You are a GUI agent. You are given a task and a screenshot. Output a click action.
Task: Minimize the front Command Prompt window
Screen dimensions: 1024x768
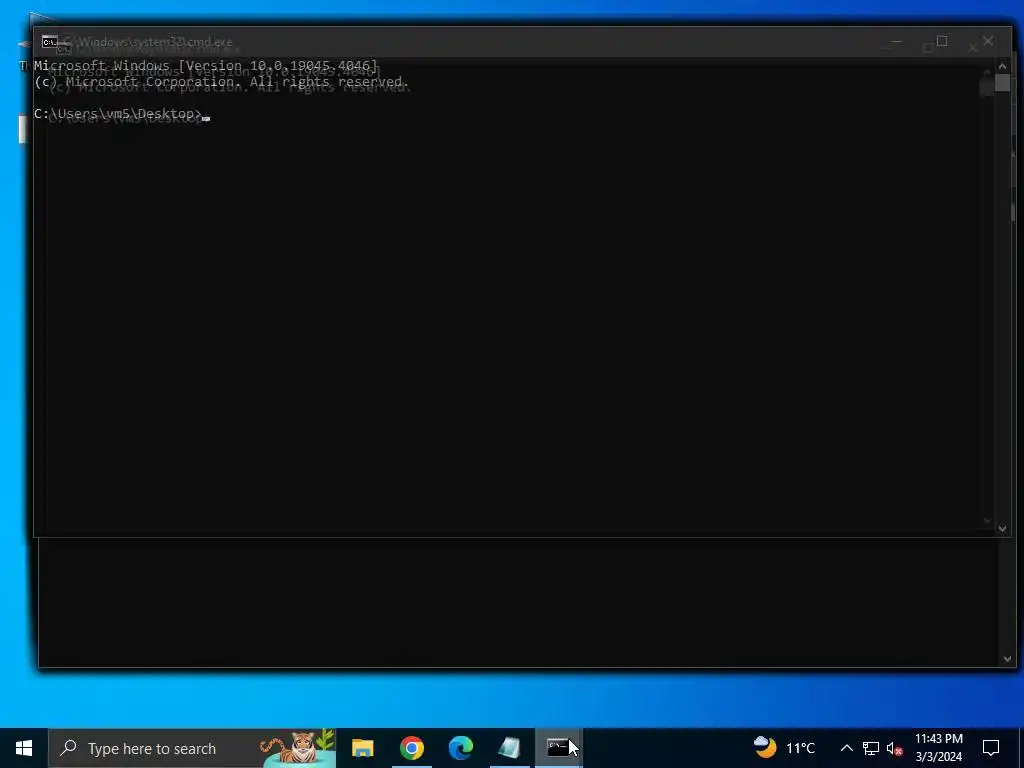tap(897, 41)
